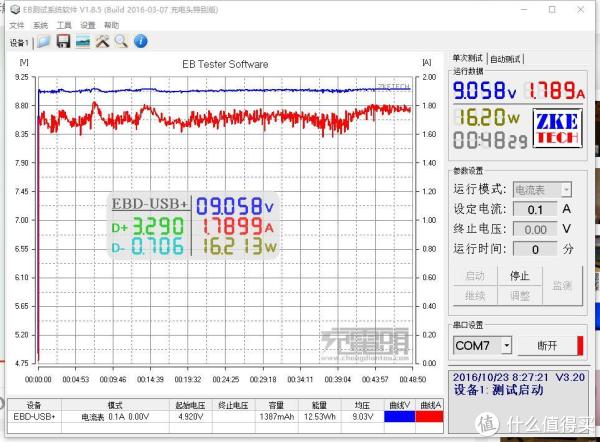Image resolution: width=600 pixels, height=442 pixels.
Task: Click the 终止电压 column header
Action: [x=233, y=405]
